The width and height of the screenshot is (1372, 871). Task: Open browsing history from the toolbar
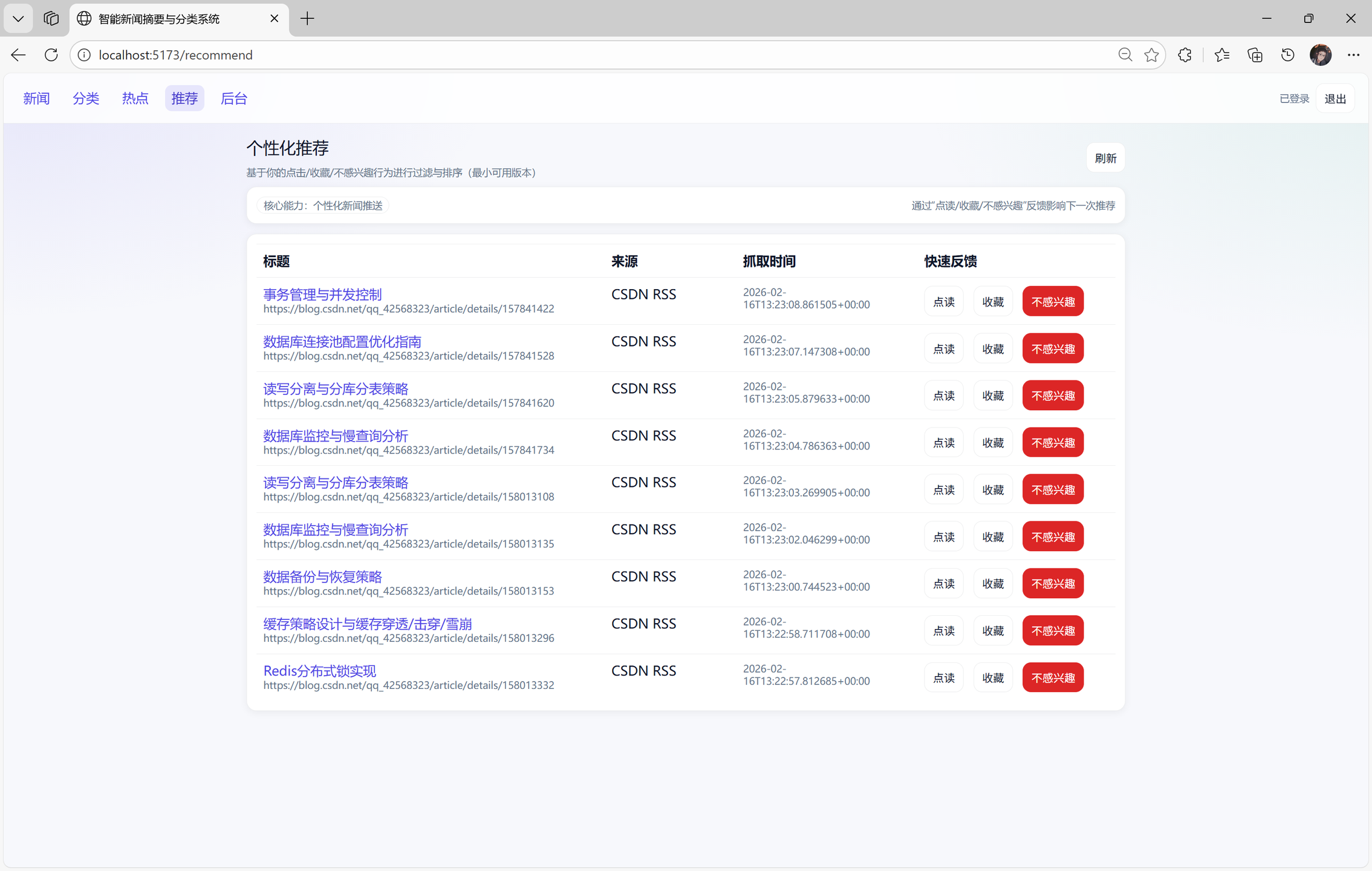tap(1287, 54)
